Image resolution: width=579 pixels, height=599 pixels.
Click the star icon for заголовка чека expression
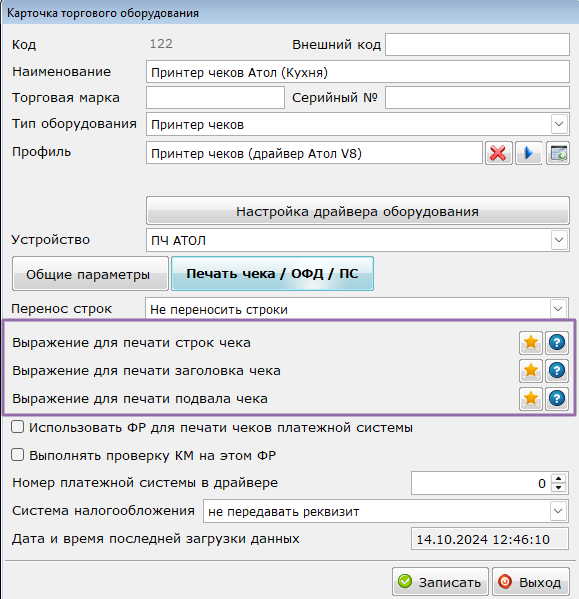click(531, 371)
